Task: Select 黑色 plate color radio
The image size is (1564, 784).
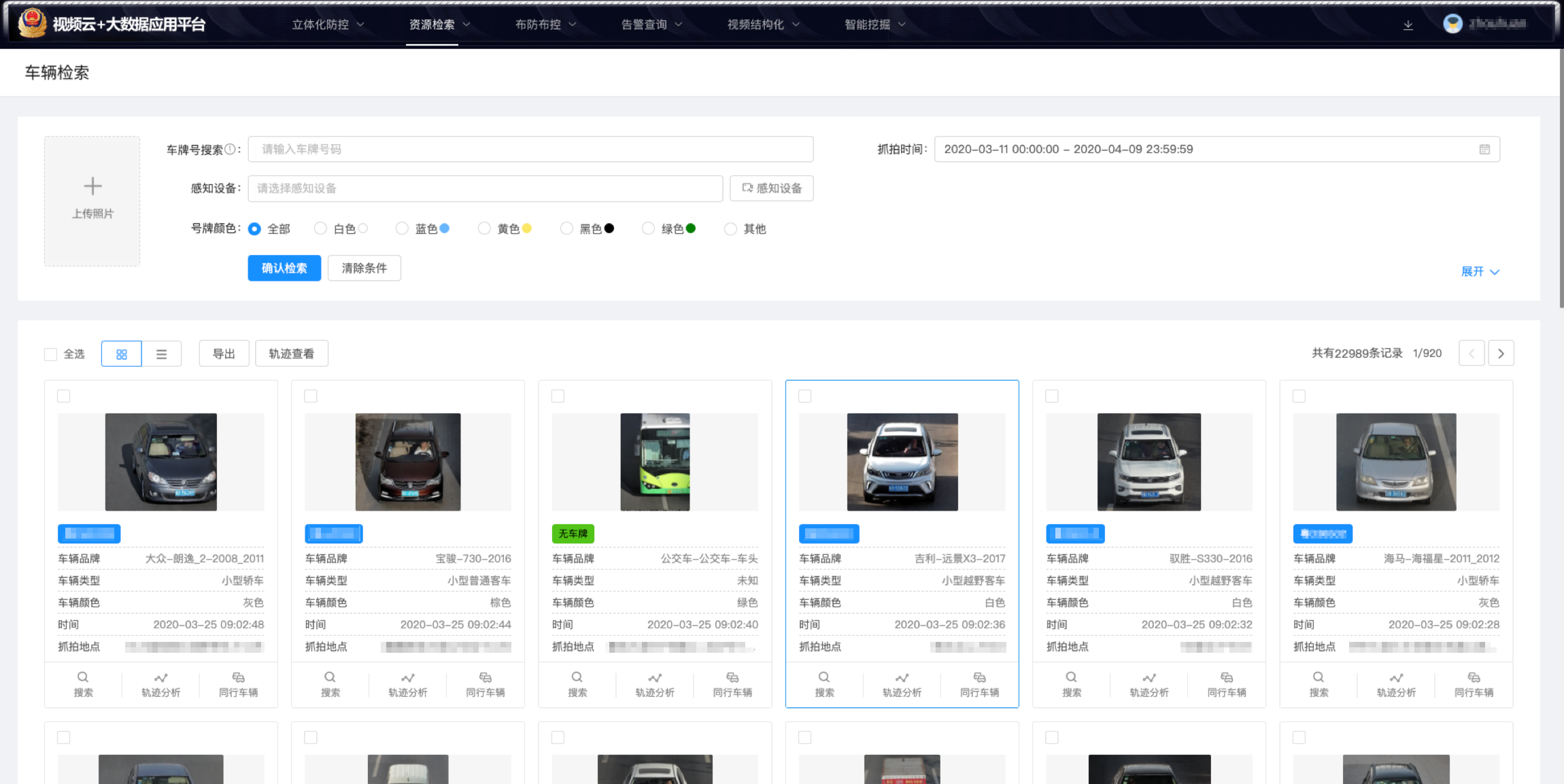Action: 566,229
